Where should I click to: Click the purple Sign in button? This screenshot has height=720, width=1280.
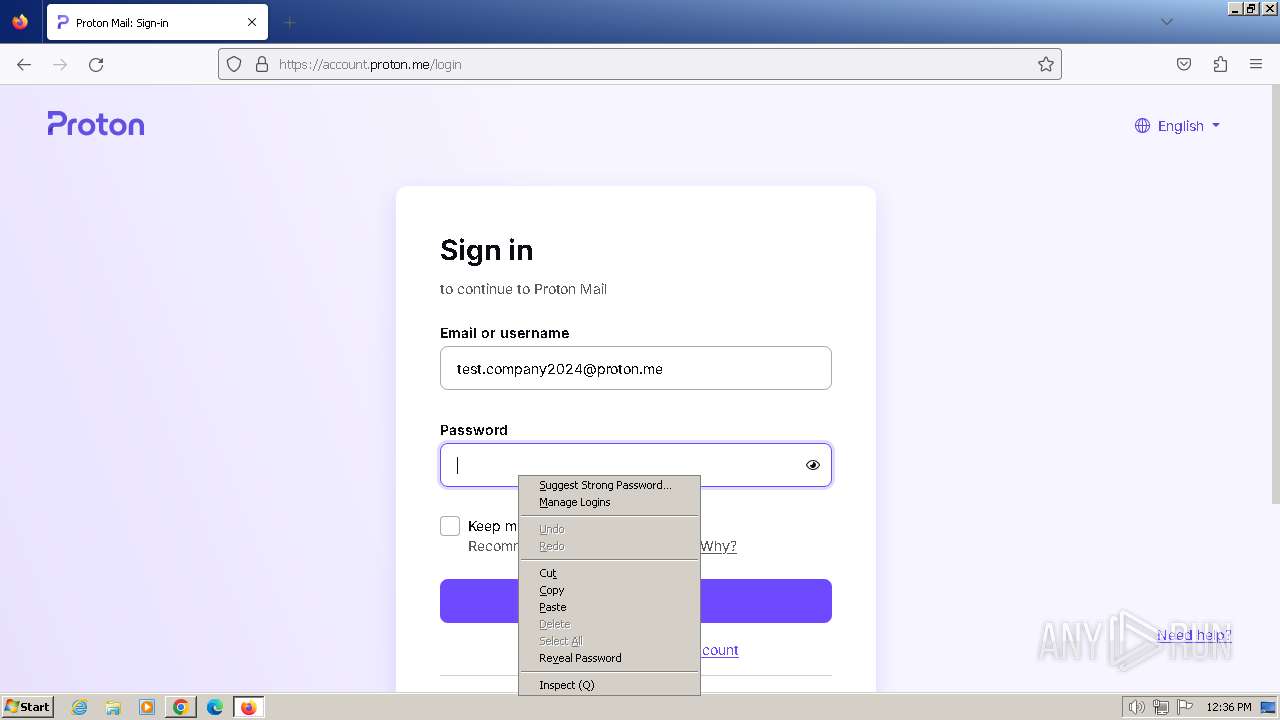coord(636,601)
